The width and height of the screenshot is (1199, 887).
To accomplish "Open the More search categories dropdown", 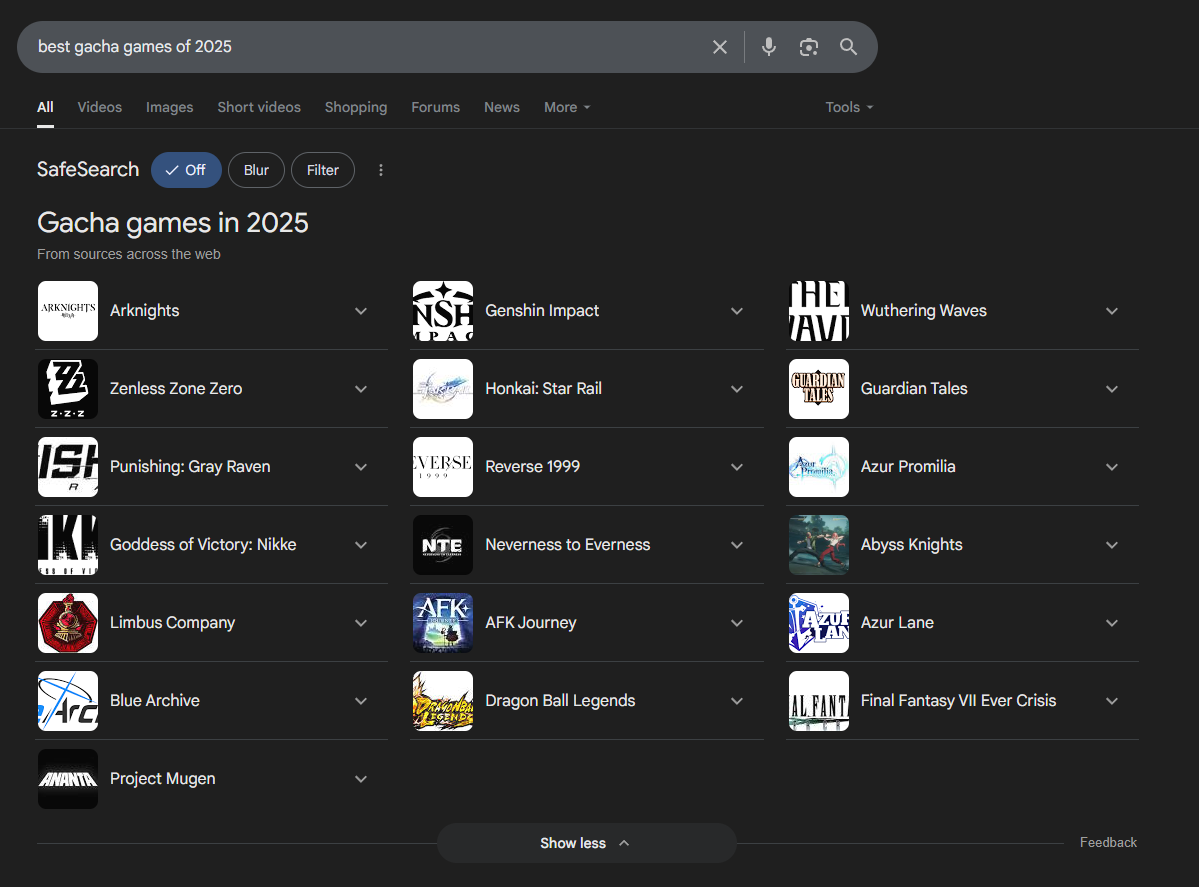I will (x=567, y=107).
